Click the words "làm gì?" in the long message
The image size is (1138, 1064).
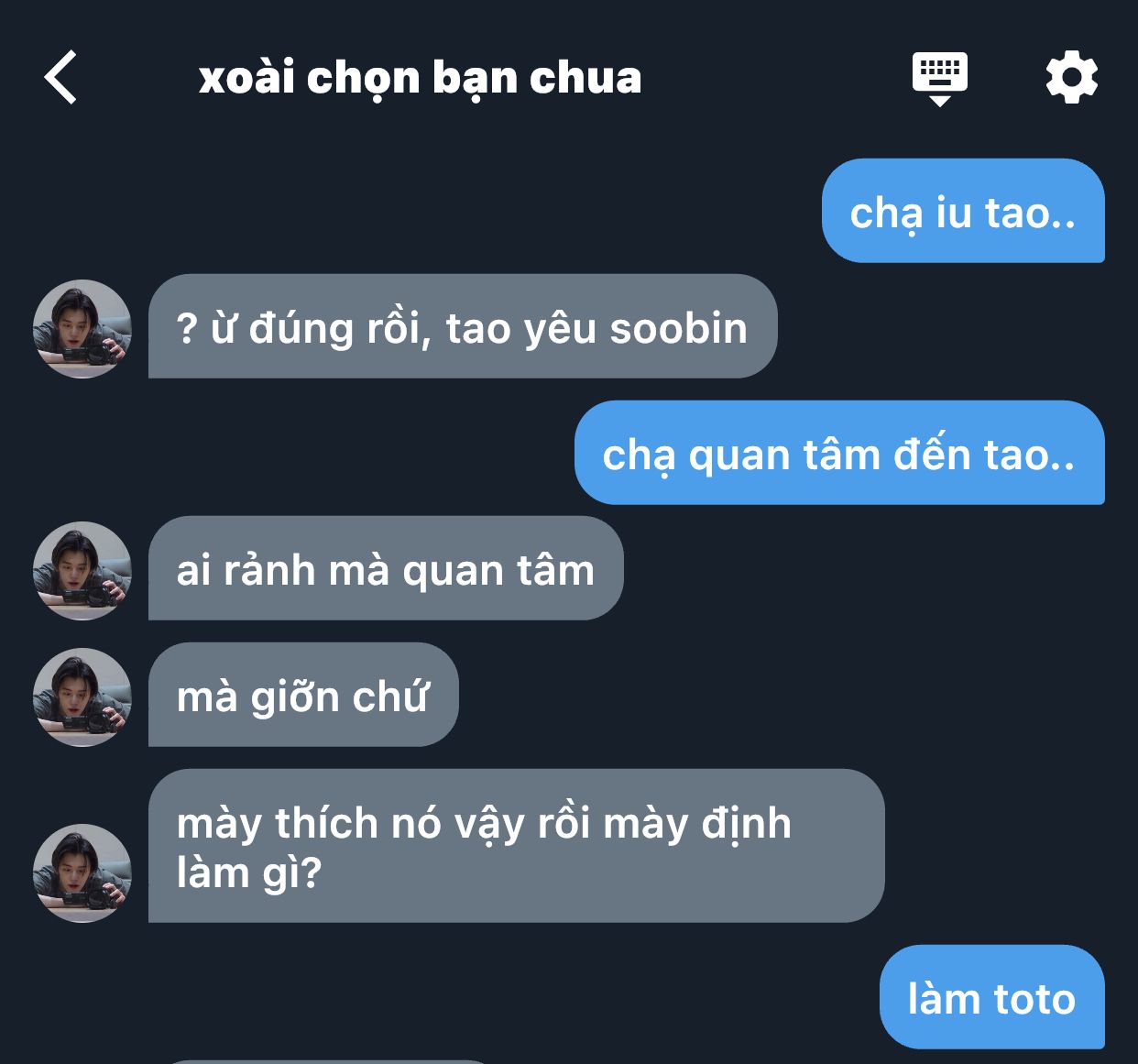click(x=249, y=873)
